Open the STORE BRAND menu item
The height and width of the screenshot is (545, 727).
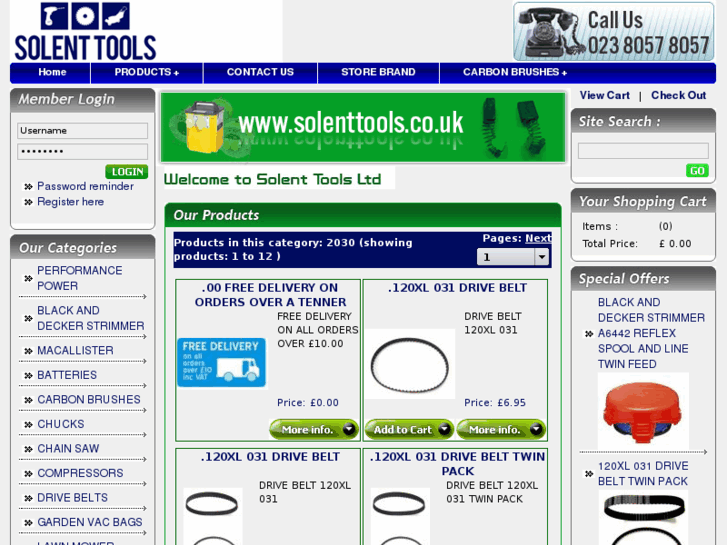coord(378,72)
